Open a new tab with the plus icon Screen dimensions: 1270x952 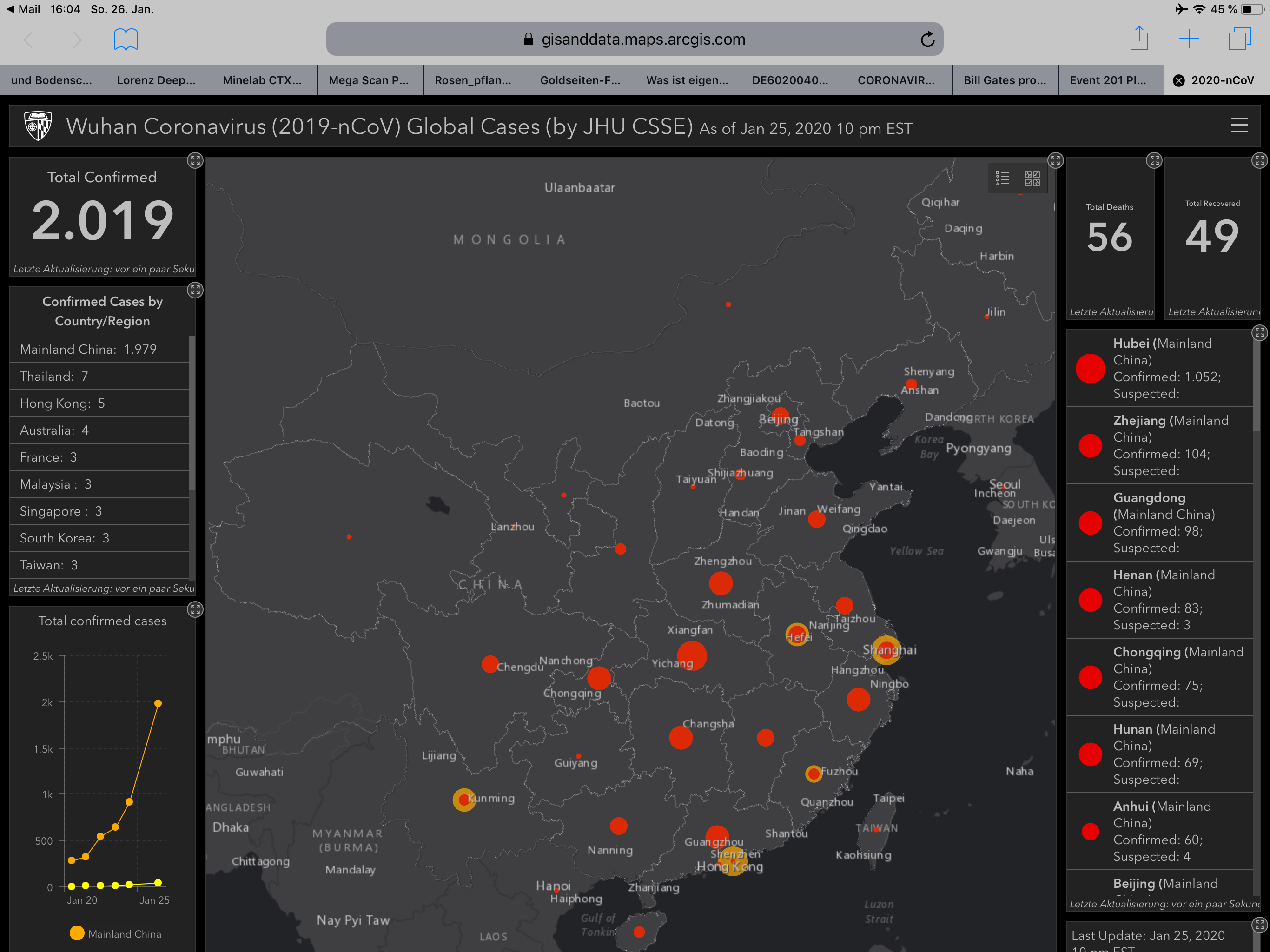(1189, 39)
